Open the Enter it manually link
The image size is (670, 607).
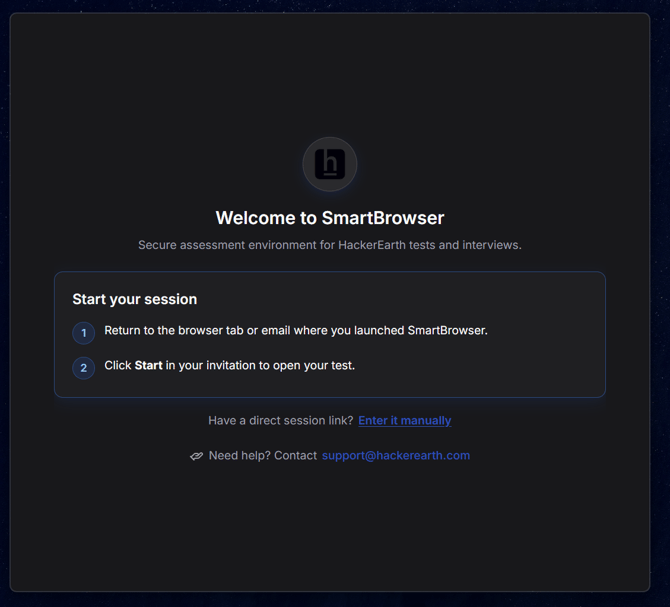[405, 421]
